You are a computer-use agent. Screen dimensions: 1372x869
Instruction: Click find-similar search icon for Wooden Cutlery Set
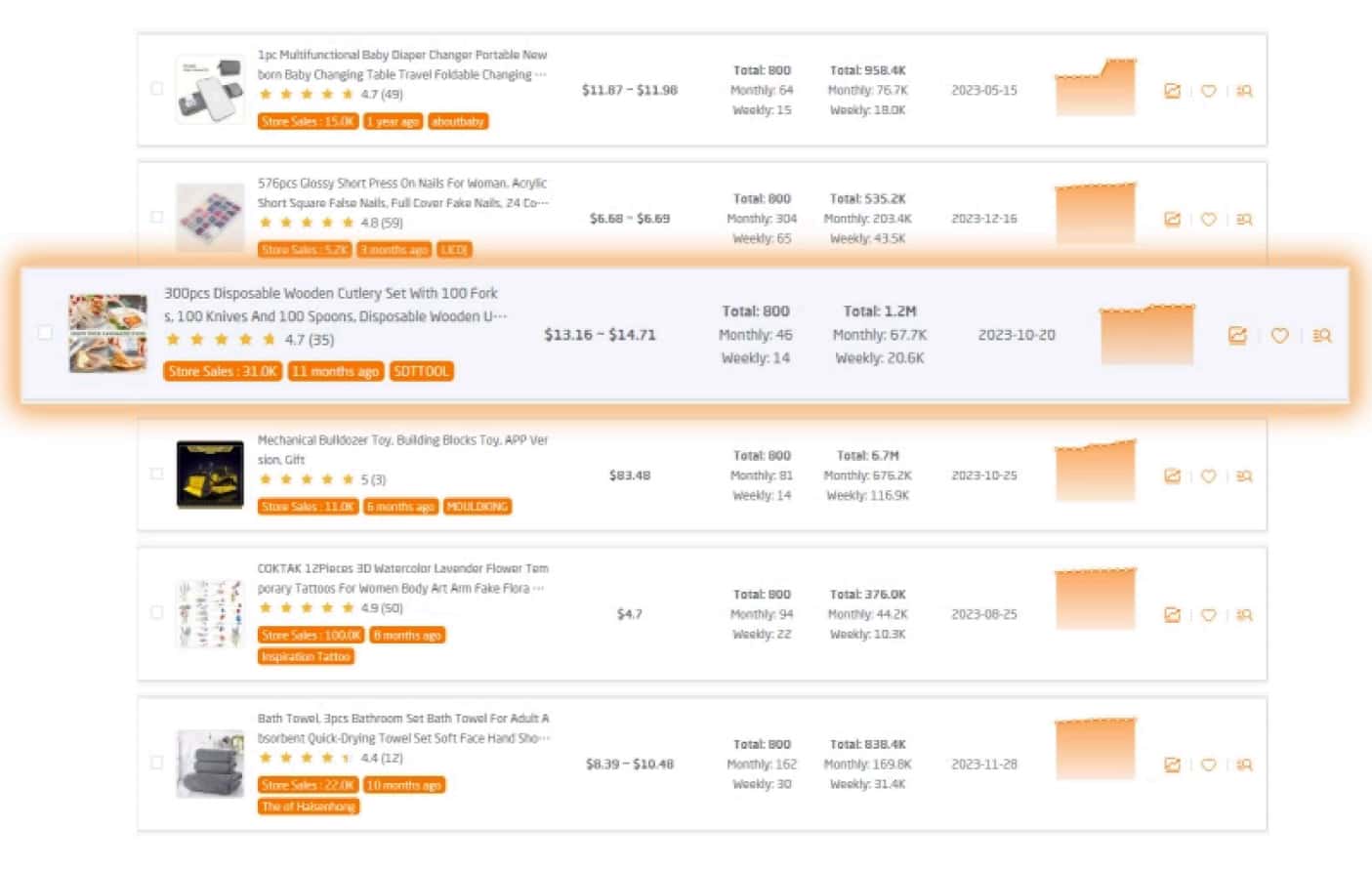coord(1322,336)
